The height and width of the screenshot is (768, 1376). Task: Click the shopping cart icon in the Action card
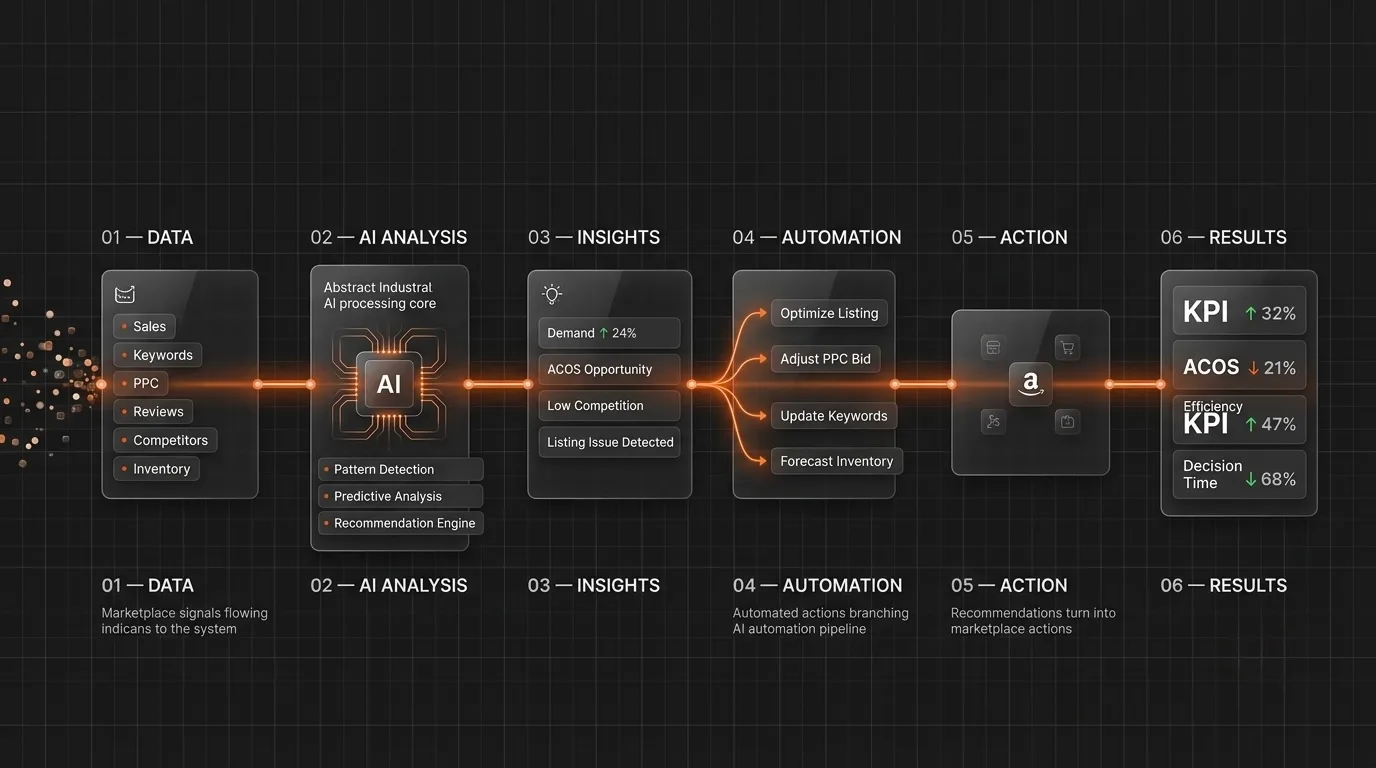coord(1067,347)
